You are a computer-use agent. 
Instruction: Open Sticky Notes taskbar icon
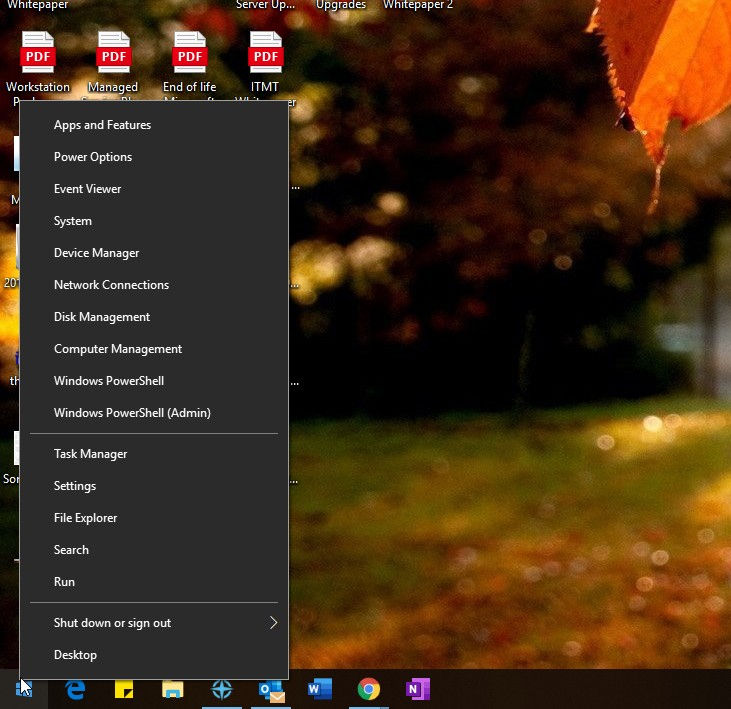point(124,689)
